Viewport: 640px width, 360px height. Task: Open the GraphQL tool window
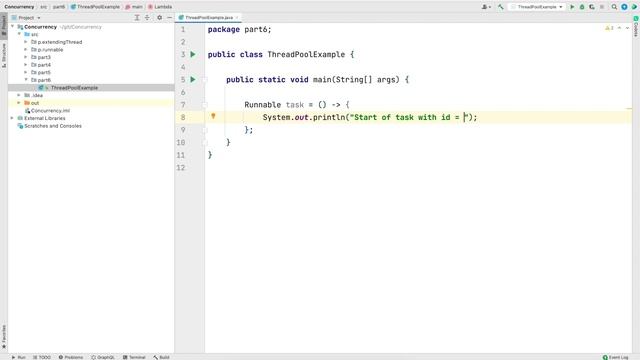[x=103, y=357]
